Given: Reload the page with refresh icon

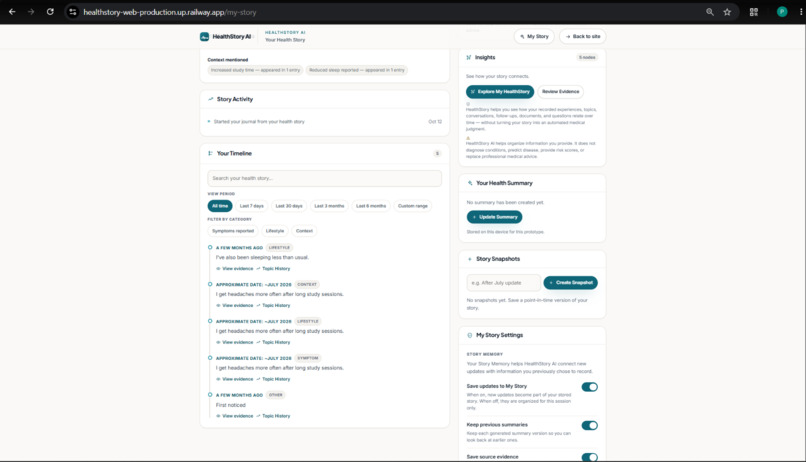Looking at the screenshot, I should [x=50, y=12].
